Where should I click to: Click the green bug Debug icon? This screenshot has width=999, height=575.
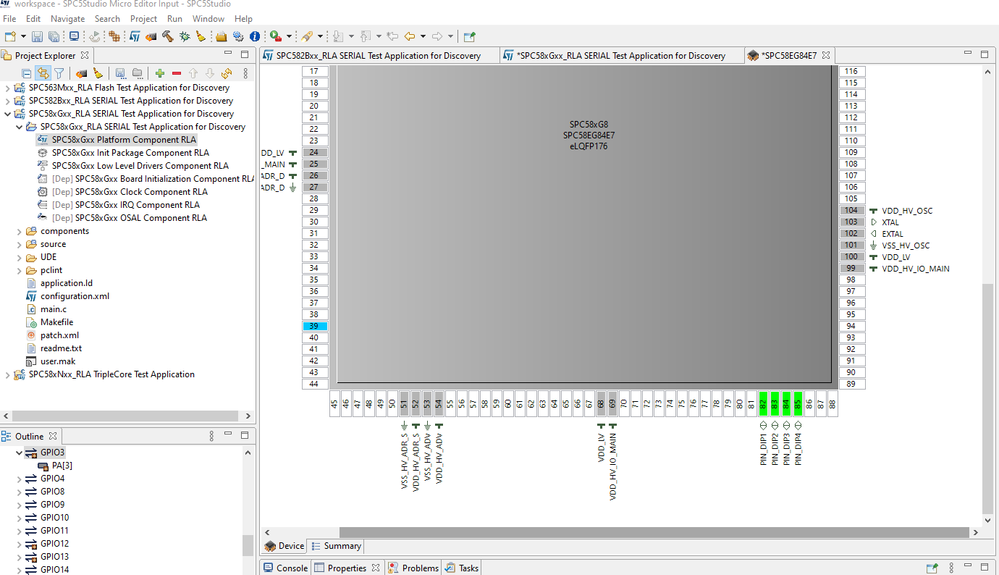point(184,37)
